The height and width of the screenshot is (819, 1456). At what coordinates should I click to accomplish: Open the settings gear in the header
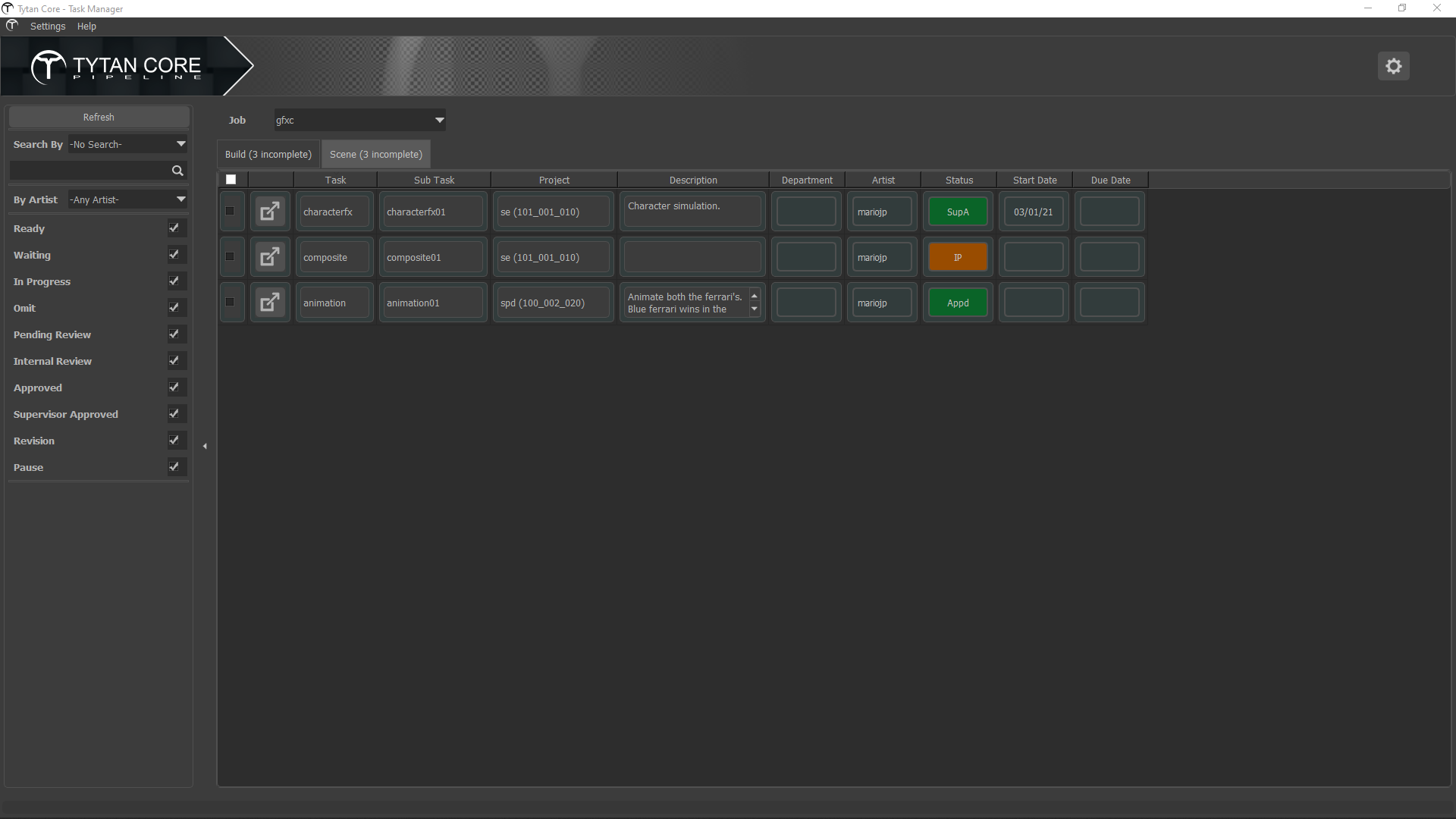click(1394, 66)
